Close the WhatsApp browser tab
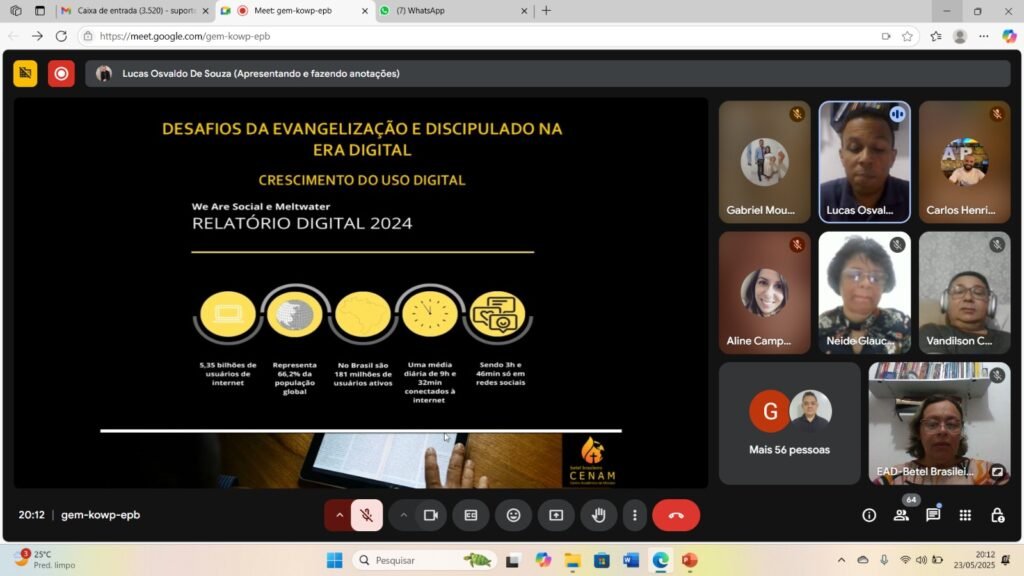This screenshot has width=1024, height=576. coord(524,10)
